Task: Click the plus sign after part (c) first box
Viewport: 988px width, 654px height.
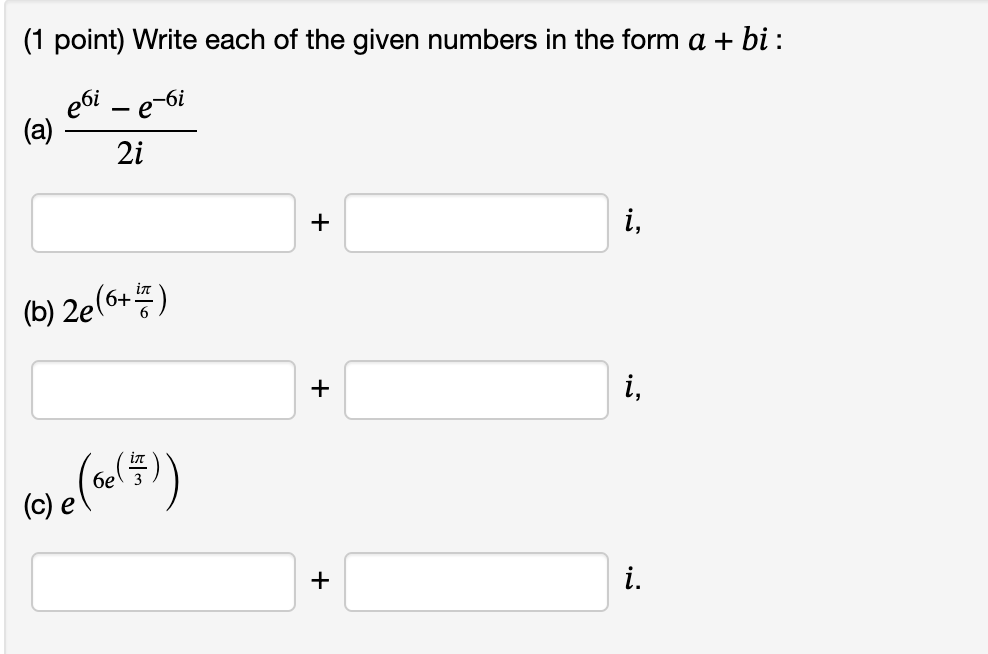Action: 320,581
